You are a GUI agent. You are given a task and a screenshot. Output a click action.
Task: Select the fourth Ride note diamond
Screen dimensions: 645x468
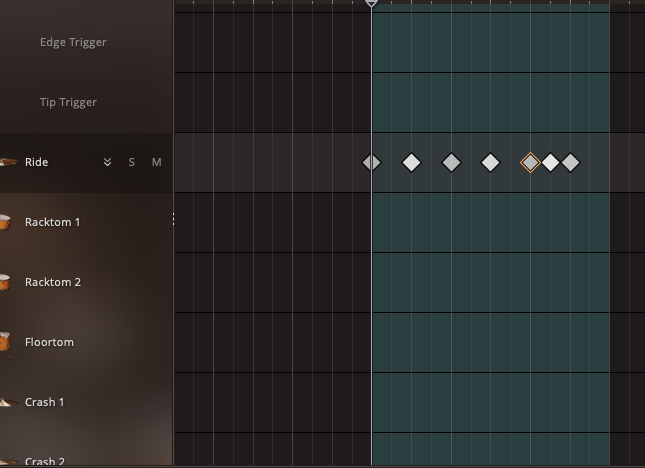click(x=490, y=162)
